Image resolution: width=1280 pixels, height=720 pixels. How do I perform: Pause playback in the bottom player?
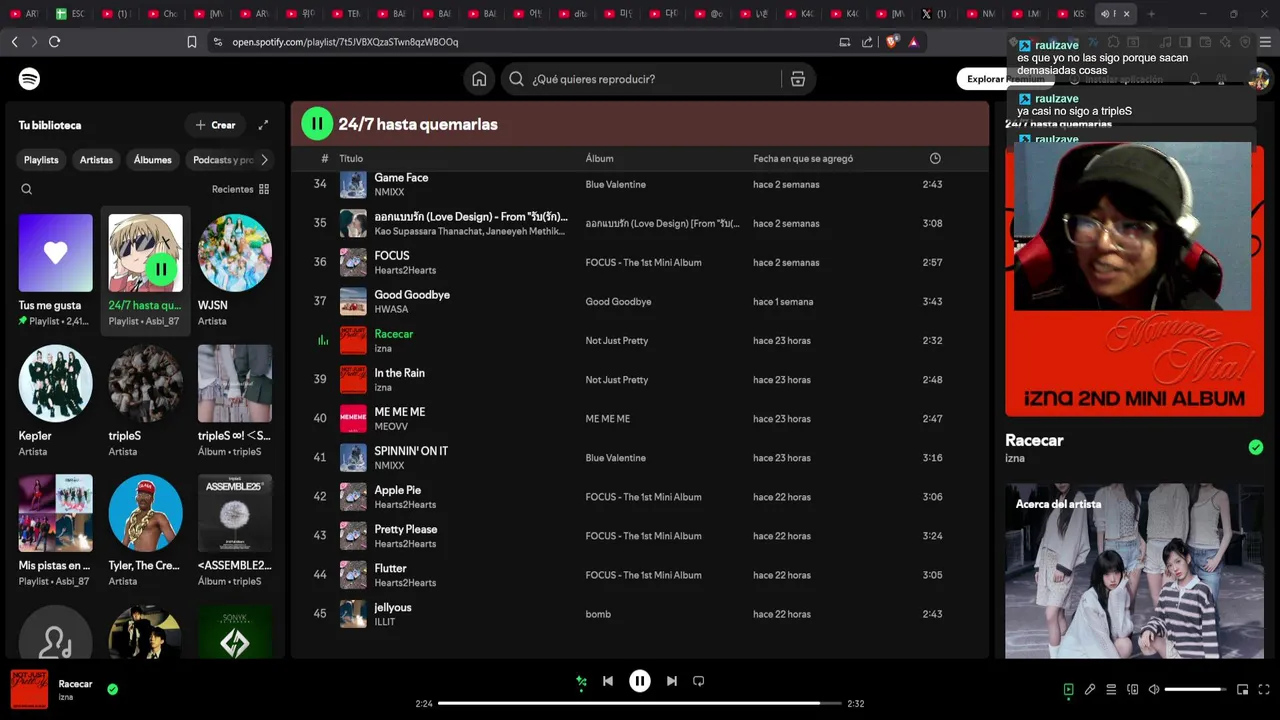pos(640,681)
